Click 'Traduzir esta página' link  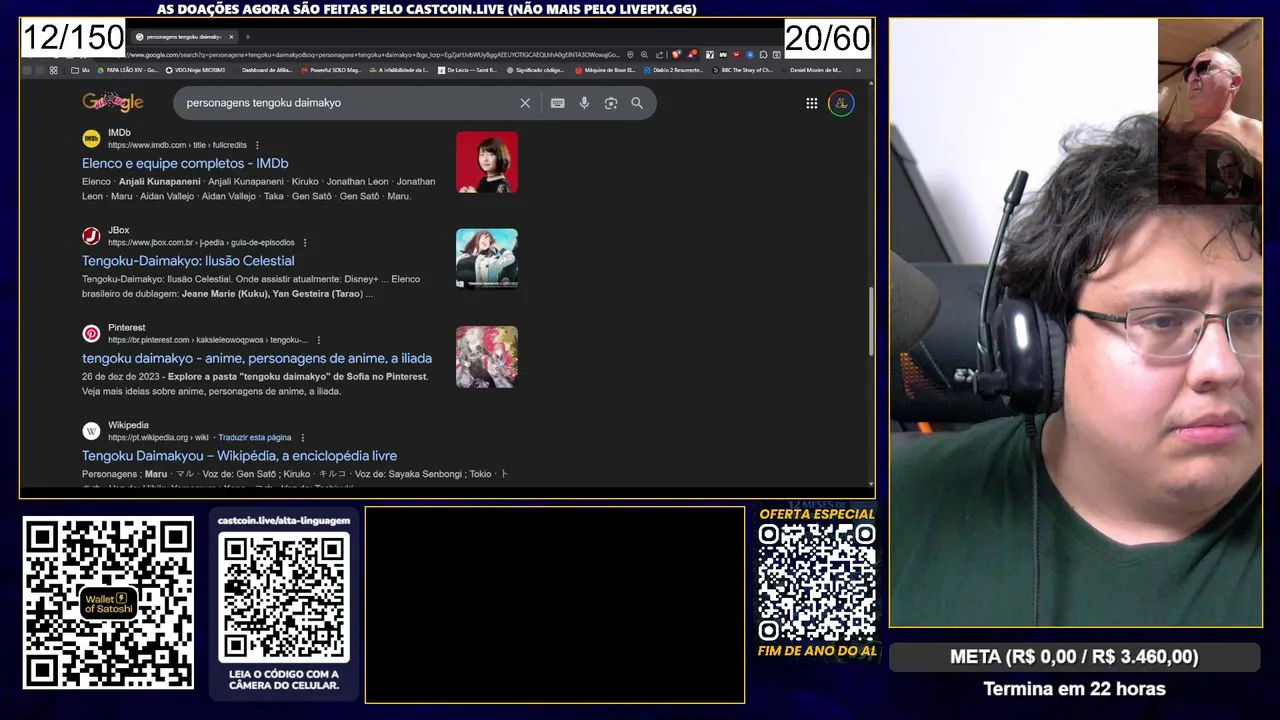(255, 437)
